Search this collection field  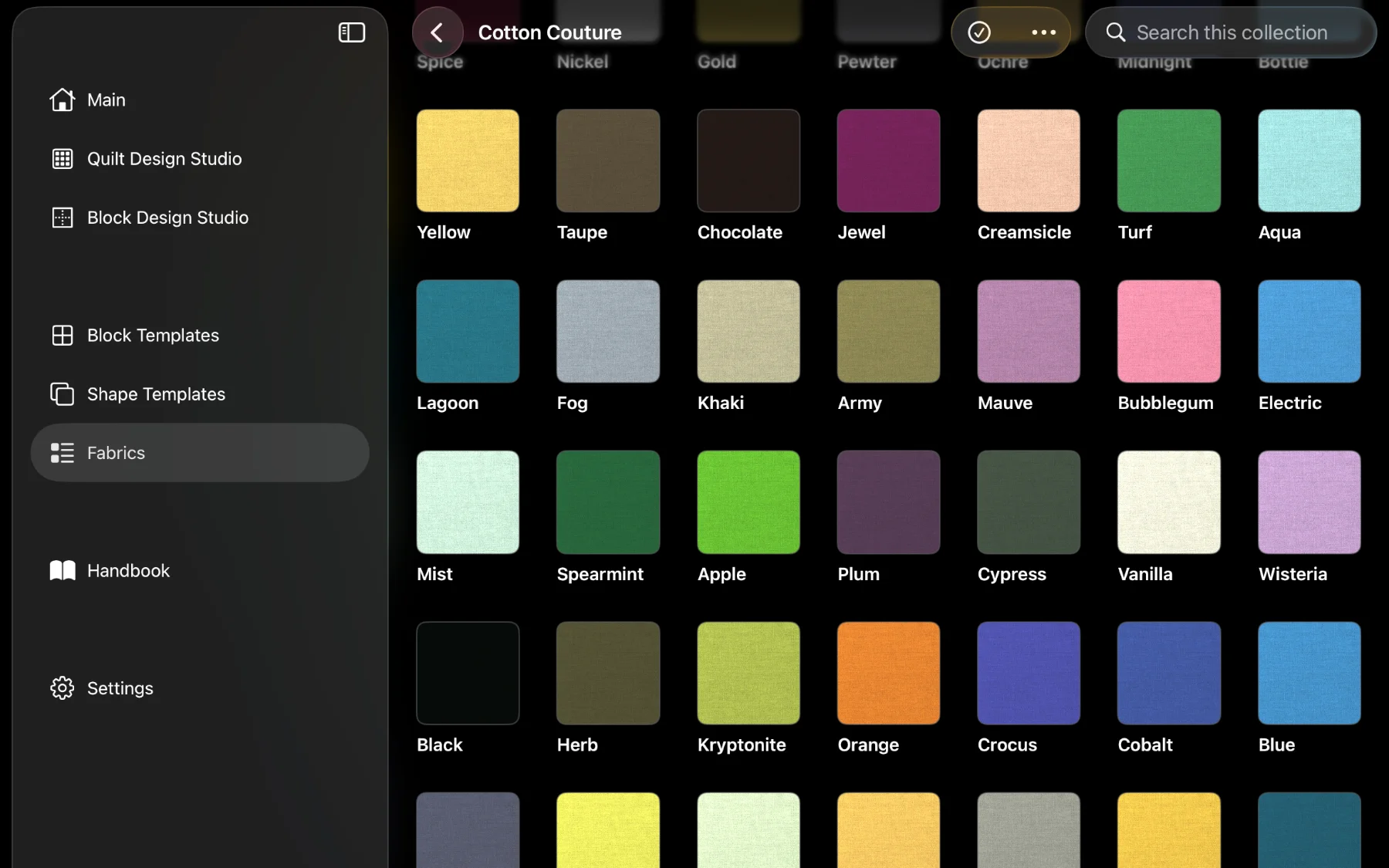[x=1231, y=32]
